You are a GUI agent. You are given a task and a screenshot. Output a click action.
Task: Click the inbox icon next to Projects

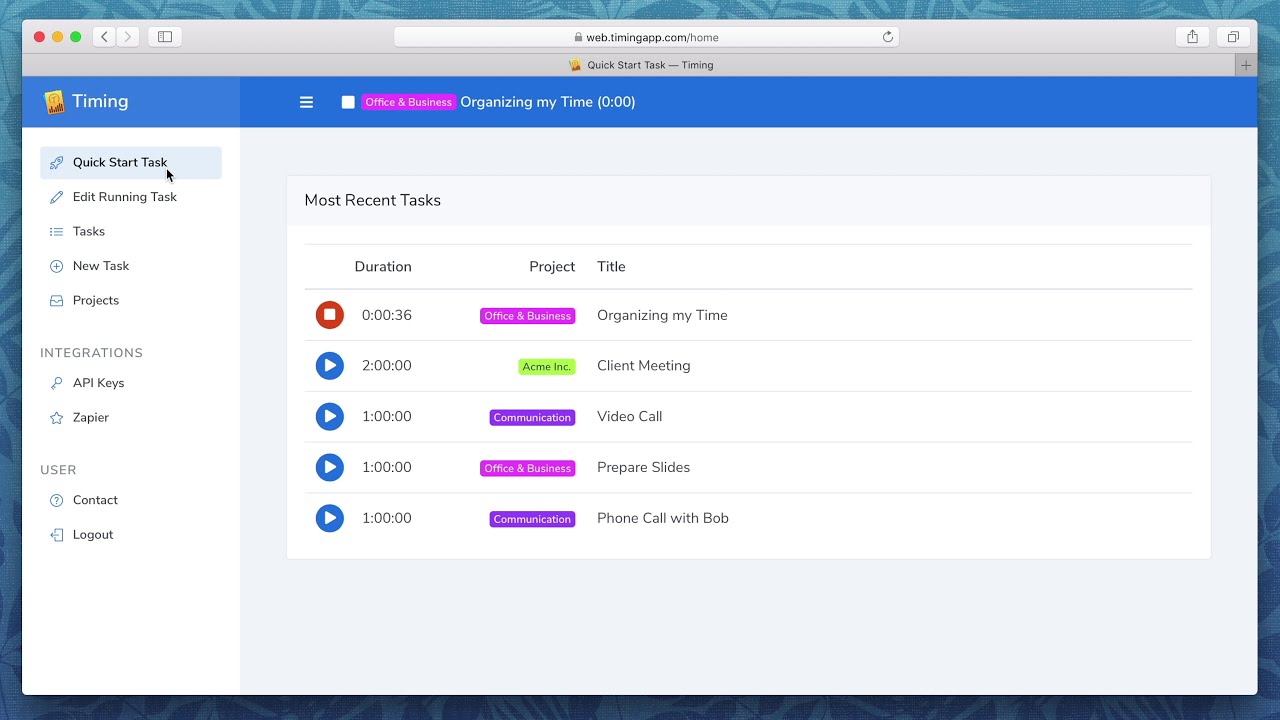pyautogui.click(x=56, y=300)
